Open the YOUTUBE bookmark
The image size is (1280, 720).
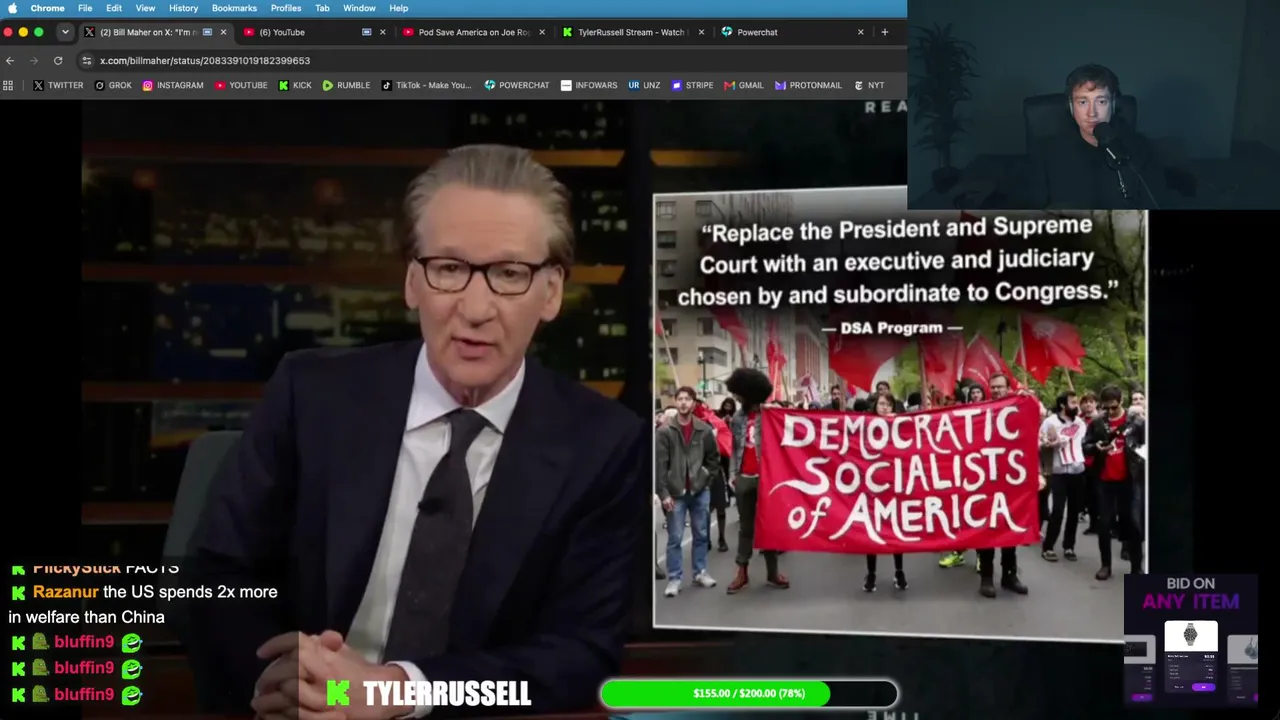pos(241,85)
